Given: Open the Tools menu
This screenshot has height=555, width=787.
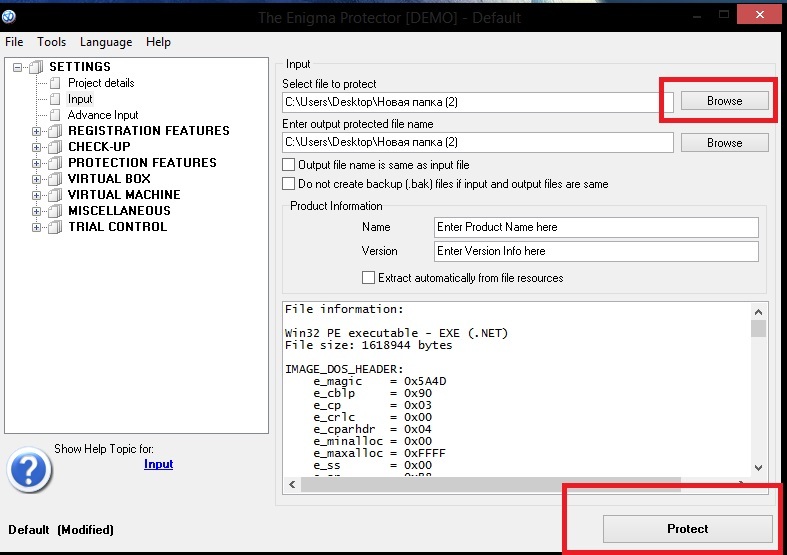Looking at the screenshot, I should tap(51, 42).
